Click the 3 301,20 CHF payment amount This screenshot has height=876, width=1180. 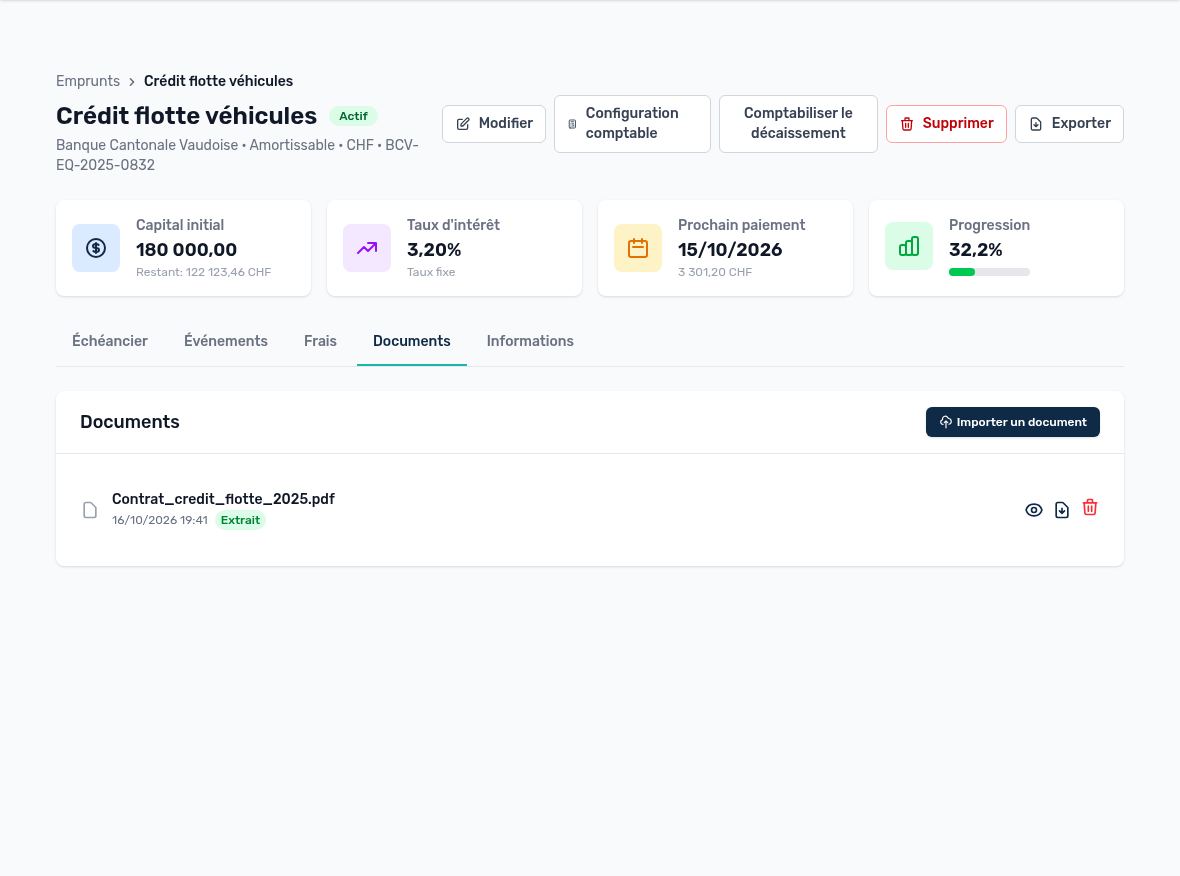tap(715, 272)
